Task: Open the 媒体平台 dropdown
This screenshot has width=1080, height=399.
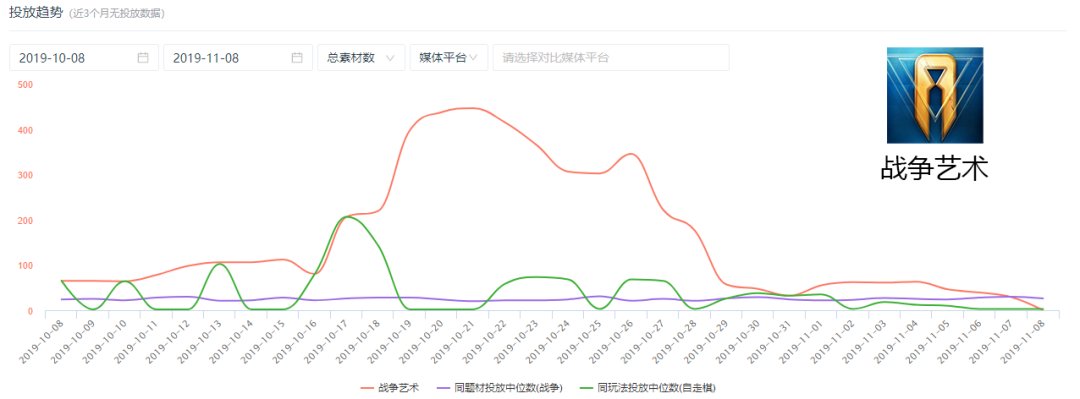Action: coord(448,58)
